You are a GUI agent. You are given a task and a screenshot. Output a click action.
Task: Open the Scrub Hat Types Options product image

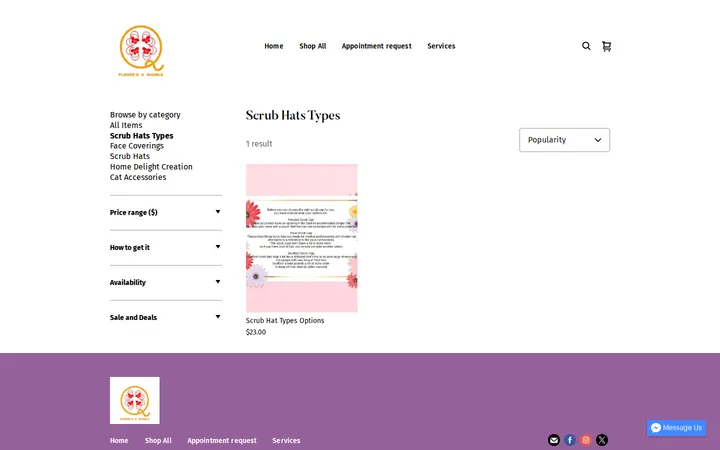(302, 238)
